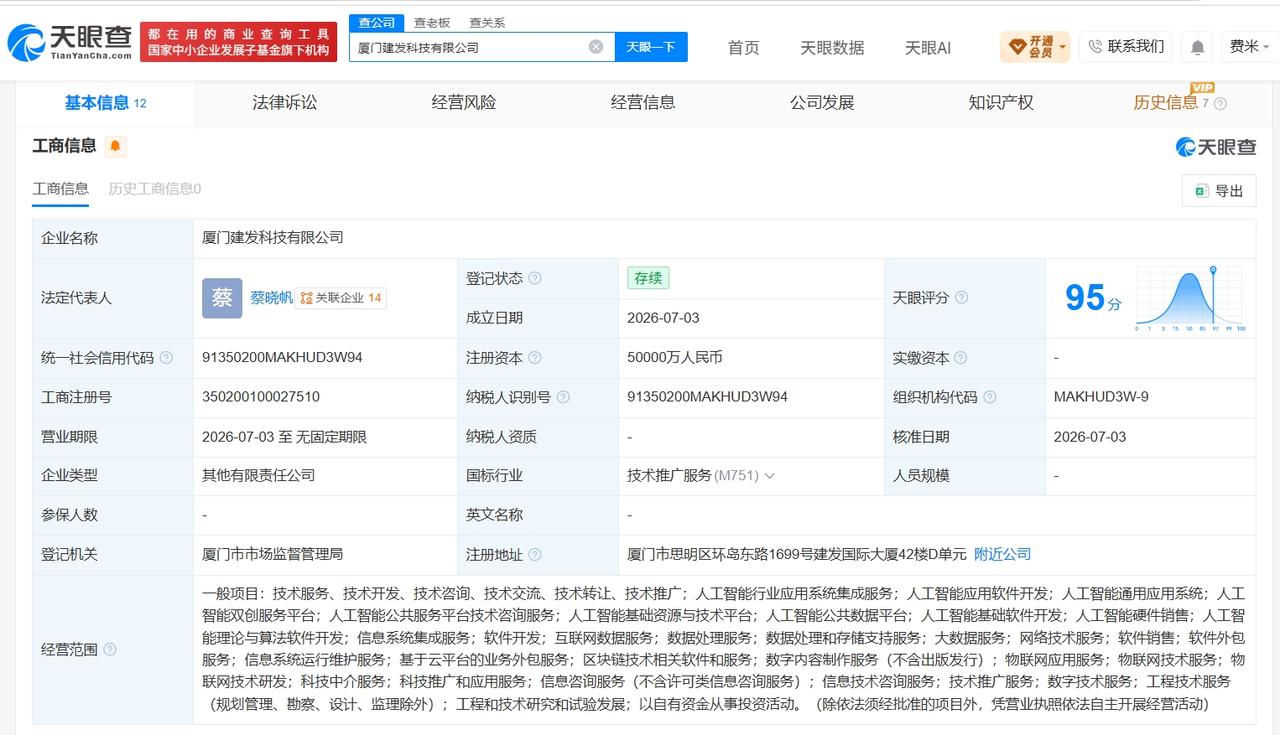
Task: Switch to the 查老板 search tab
Action: [x=432, y=23]
